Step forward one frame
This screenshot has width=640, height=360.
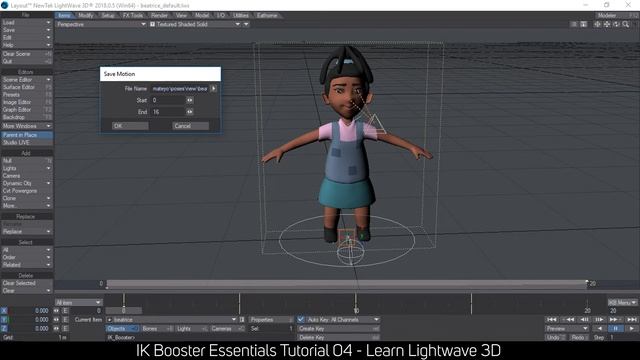point(599,320)
